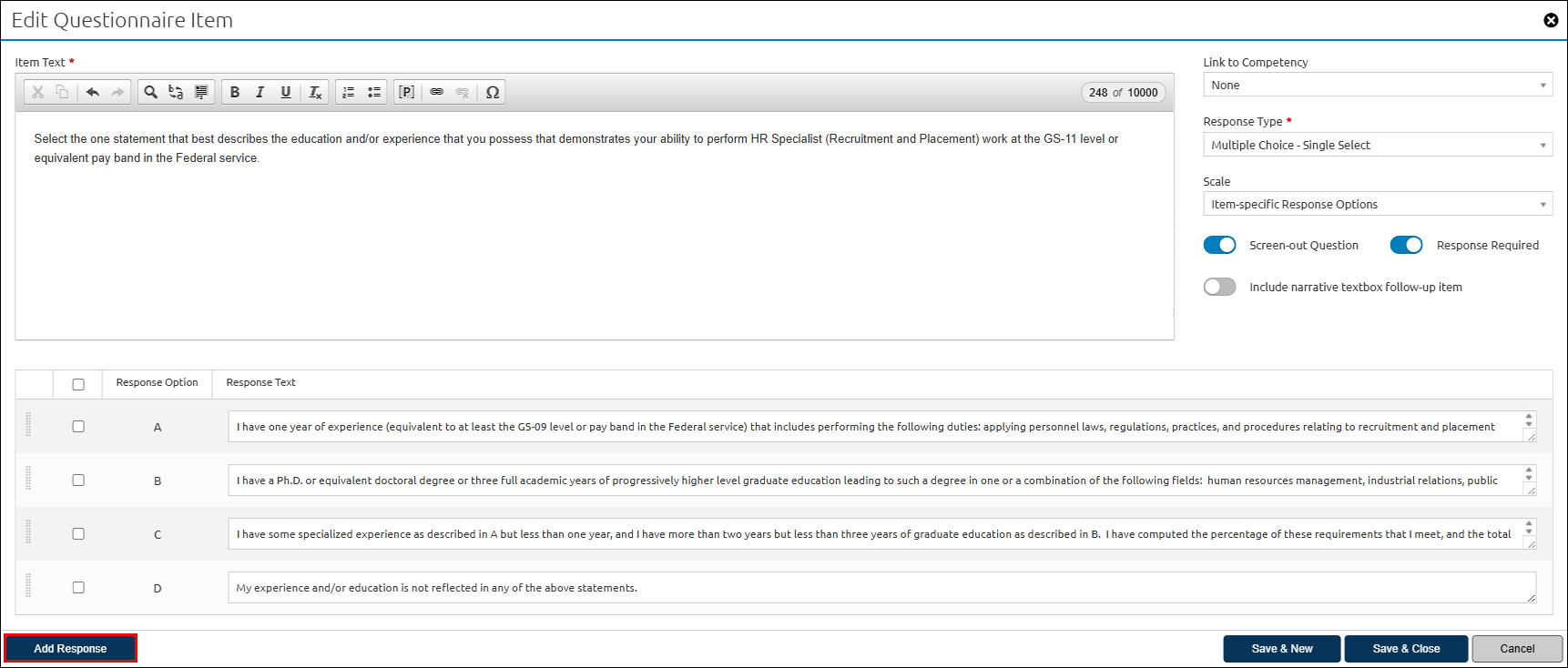Insert a bulleted list
1568x668 pixels.
(x=373, y=92)
